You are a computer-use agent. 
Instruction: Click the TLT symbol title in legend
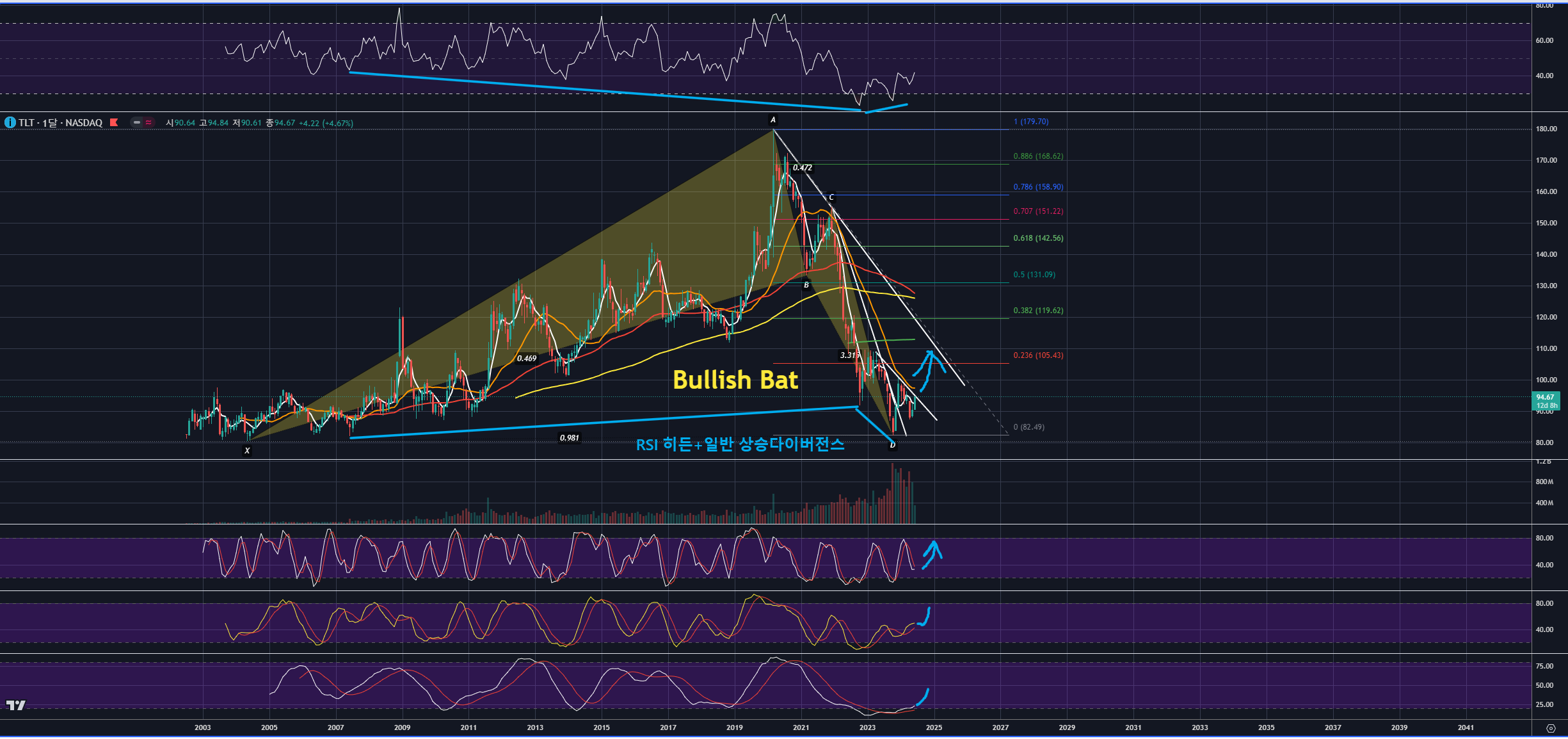point(26,122)
